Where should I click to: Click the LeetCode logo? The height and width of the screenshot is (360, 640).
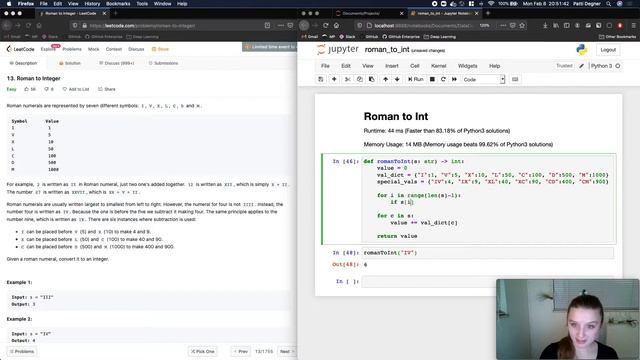click(20, 49)
